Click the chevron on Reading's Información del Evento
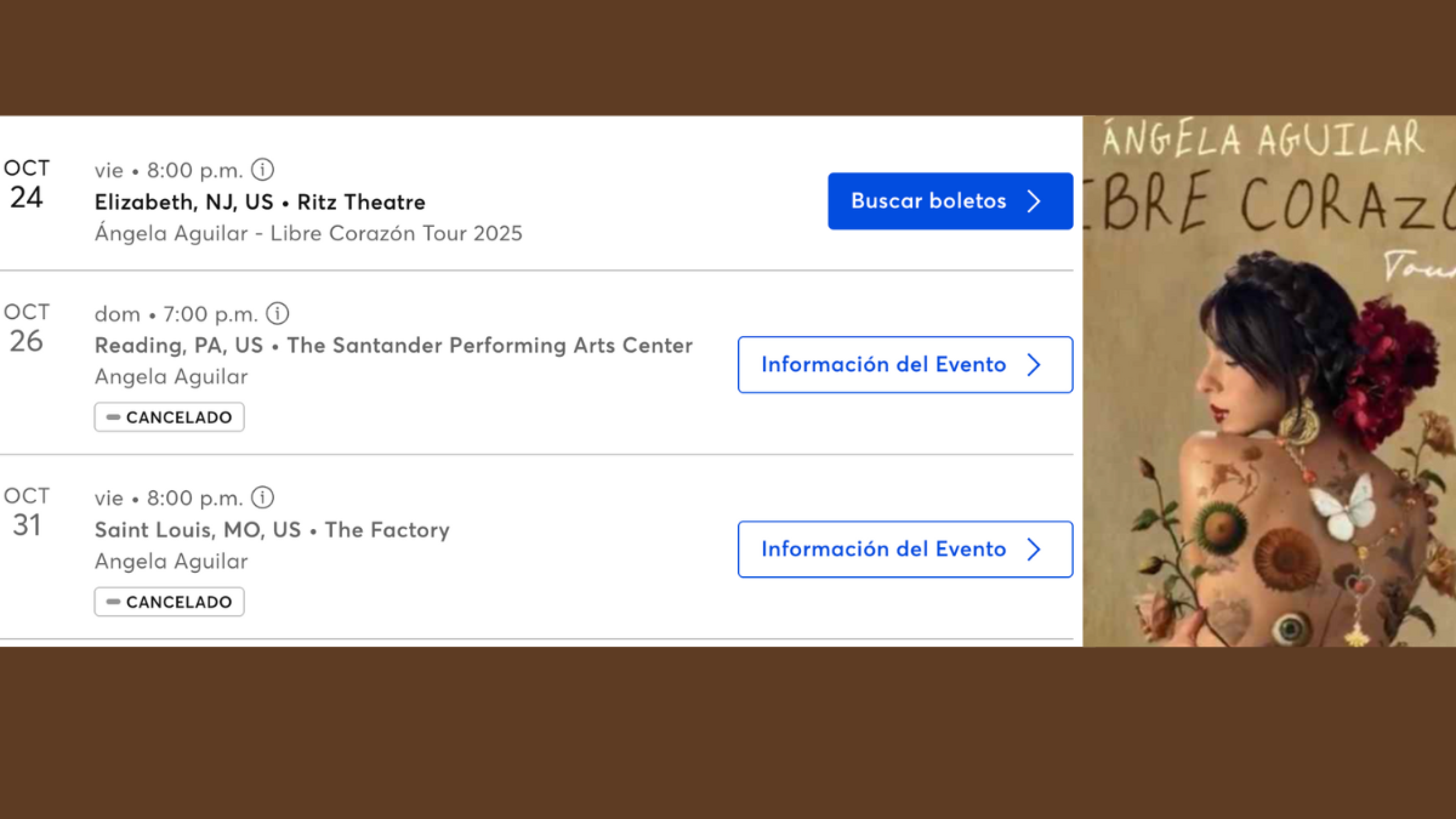Image resolution: width=1456 pixels, height=819 pixels. (1033, 365)
